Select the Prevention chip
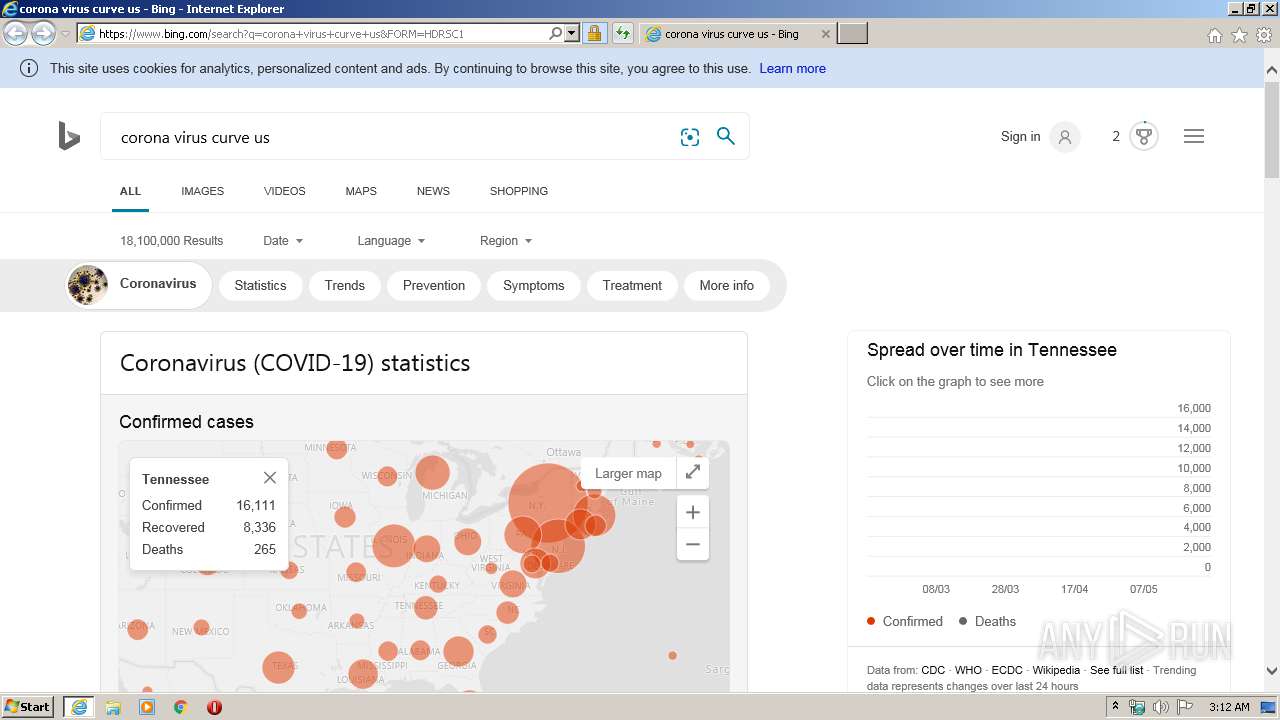1280x720 pixels. click(434, 285)
